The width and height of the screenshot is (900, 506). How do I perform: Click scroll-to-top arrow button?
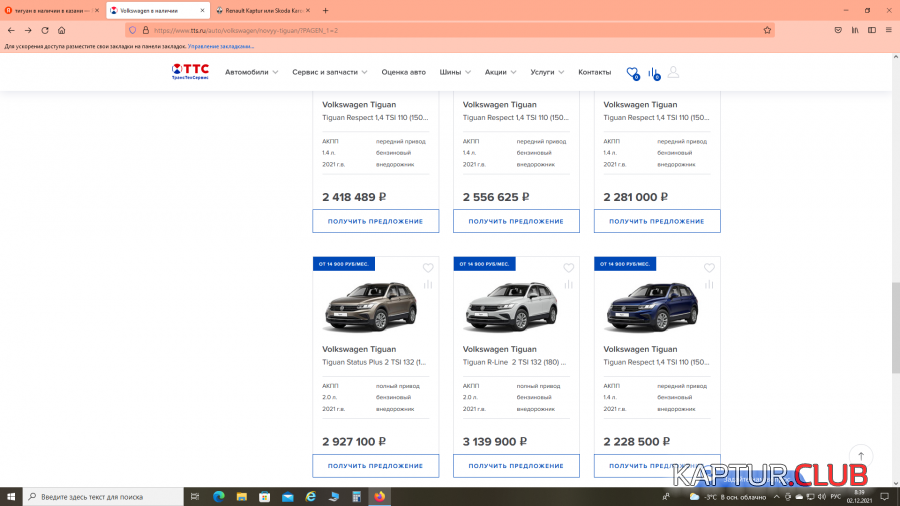tap(861, 456)
